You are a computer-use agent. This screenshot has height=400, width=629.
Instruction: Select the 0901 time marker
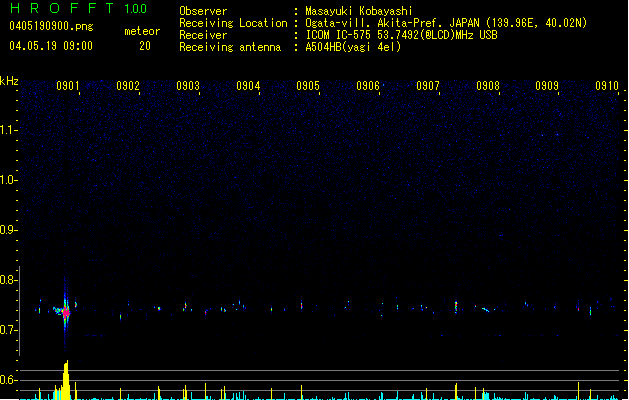[x=67, y=85]
